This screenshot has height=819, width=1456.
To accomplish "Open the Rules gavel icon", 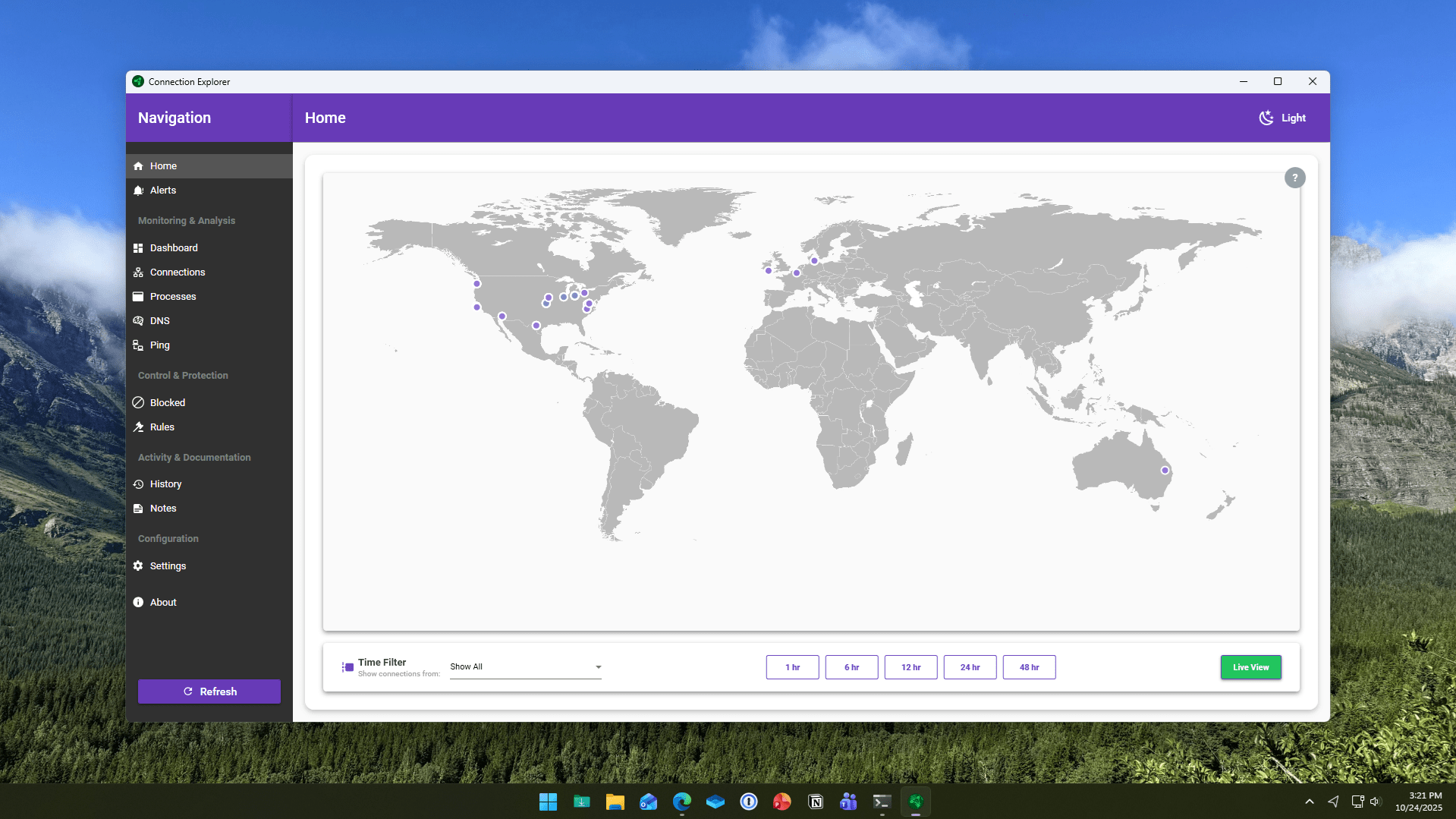I will pyautogui.click(x=138, y=427).
